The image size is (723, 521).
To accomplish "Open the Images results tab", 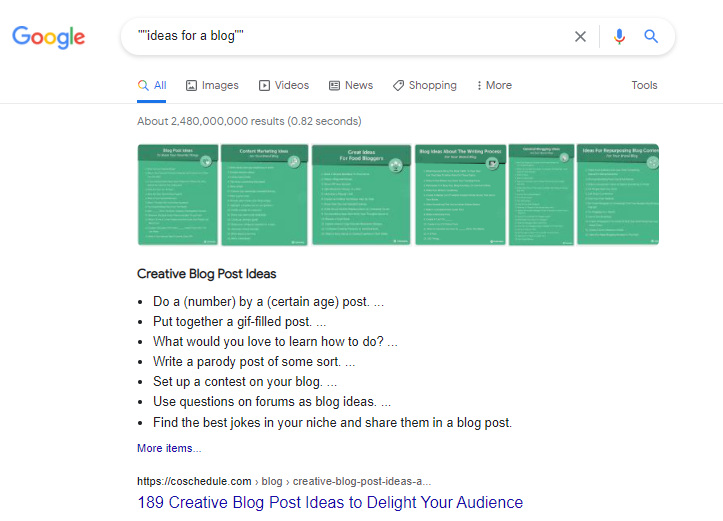I will [212, 86].
